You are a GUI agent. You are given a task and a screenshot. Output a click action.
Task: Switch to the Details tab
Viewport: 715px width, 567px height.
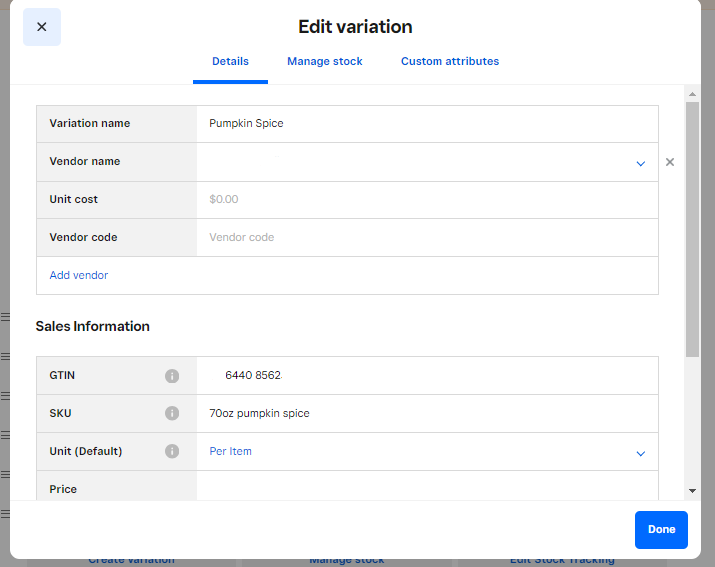pyautogui.click(x=230, y=62)
